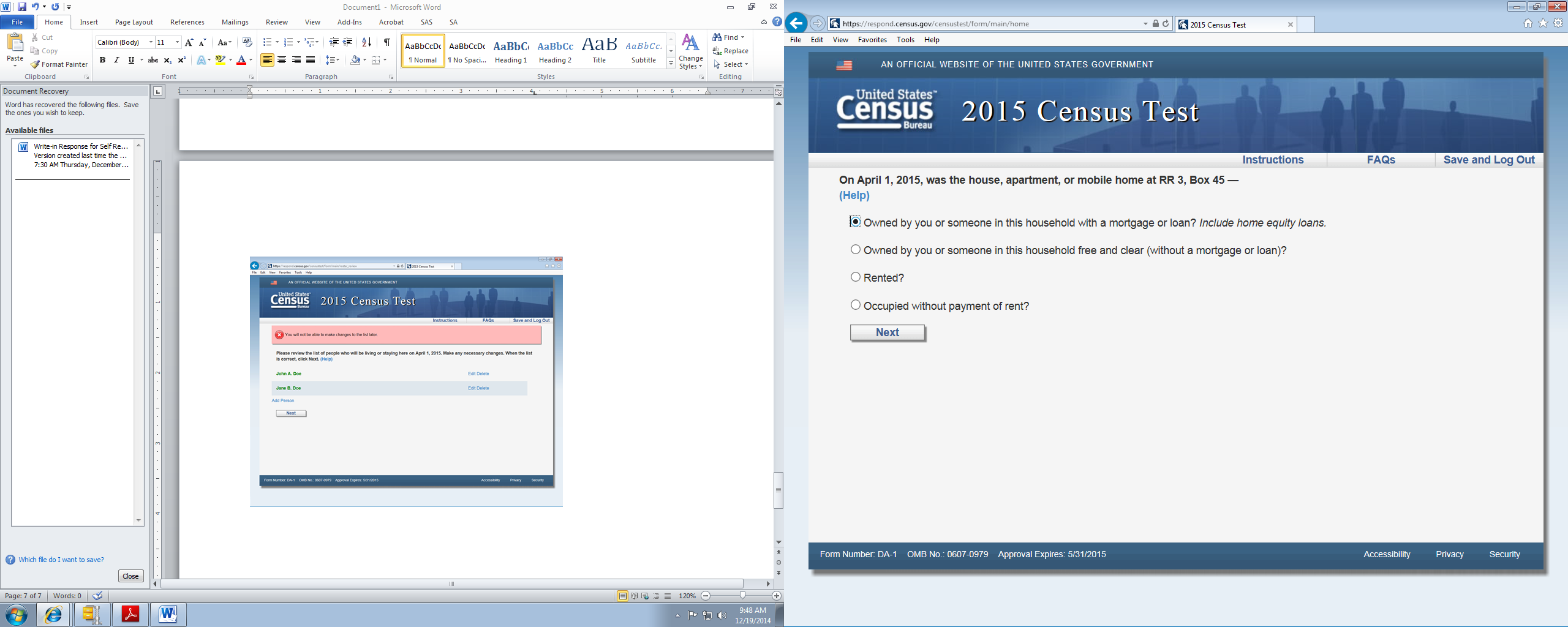
Task: Click the Save and Log Out link
Action: click(1489, 160)
